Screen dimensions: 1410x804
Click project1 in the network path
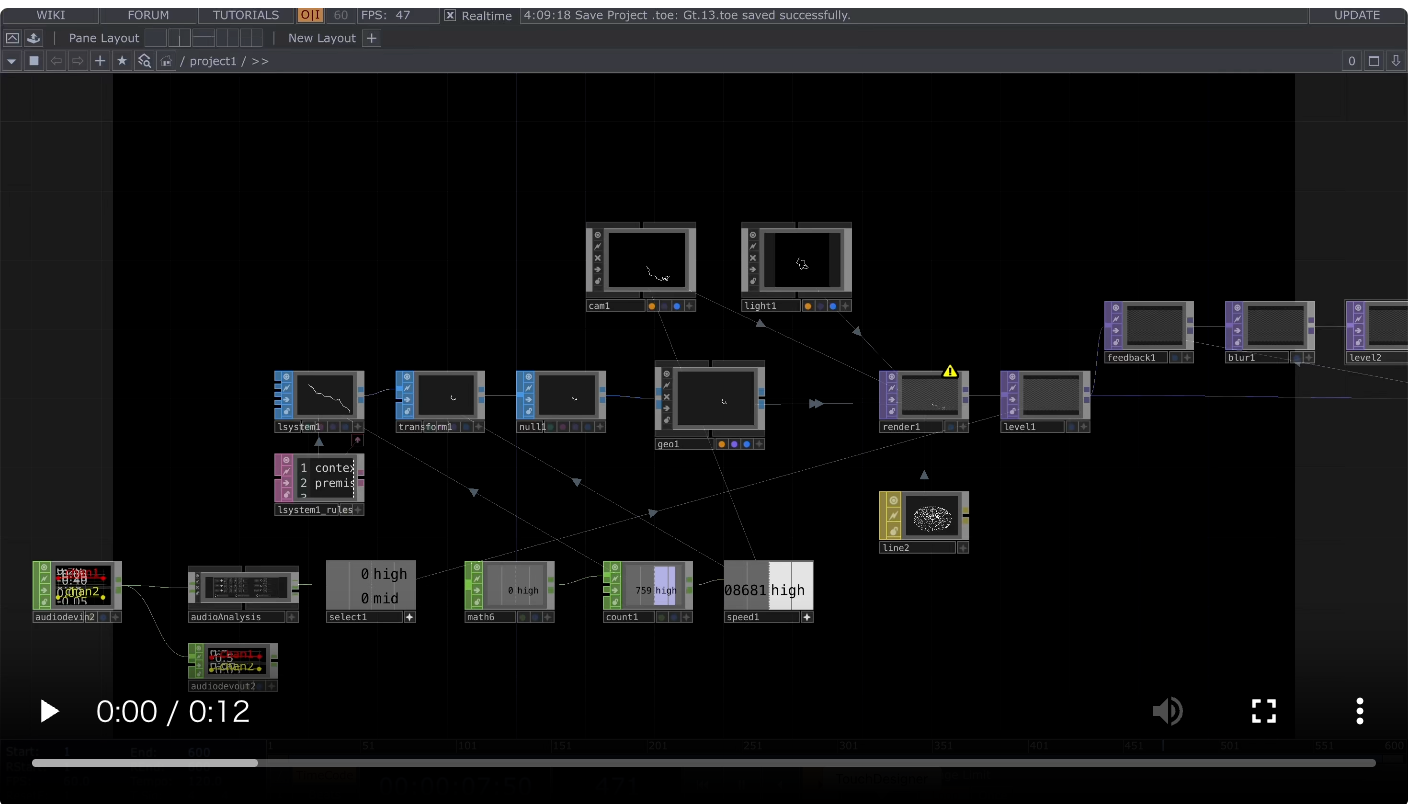point(213,61)
